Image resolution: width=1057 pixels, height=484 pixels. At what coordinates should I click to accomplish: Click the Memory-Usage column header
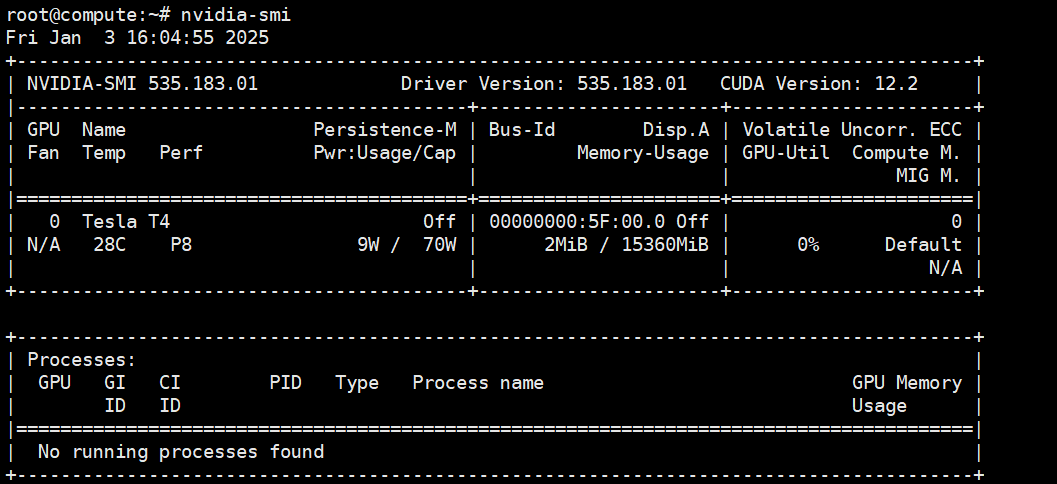point(642,153)
